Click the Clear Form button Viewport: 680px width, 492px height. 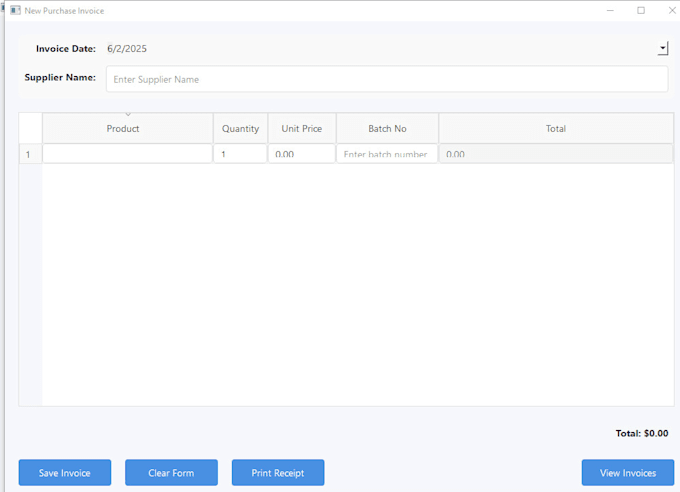(171, 472)
